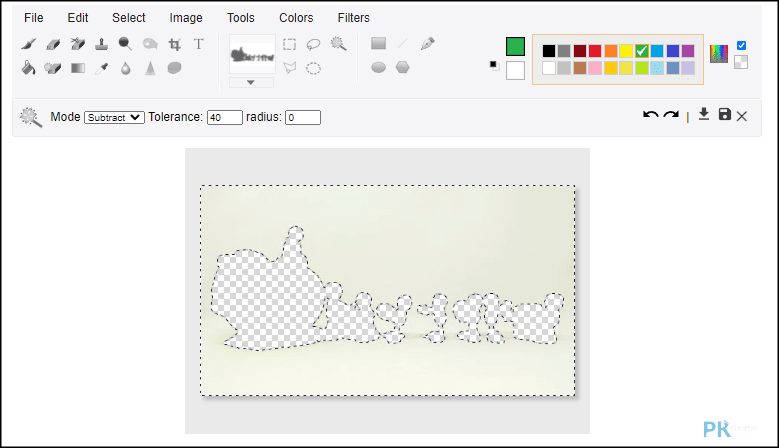
Task: Click the white background color box
Action: pos(515,71)
